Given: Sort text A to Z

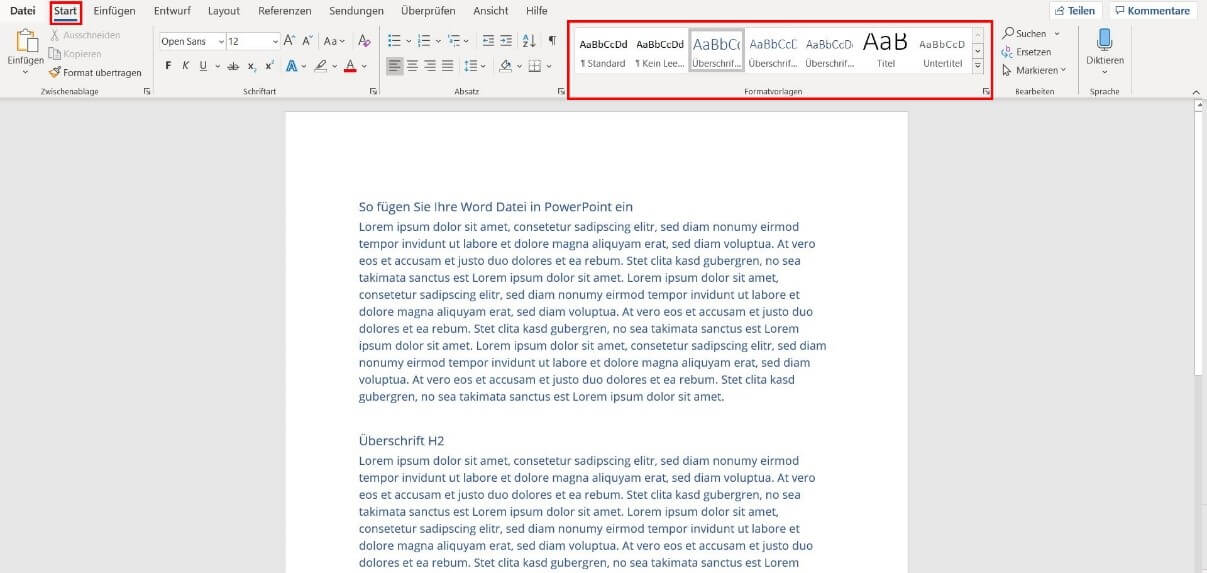Looking at the screenshot, I should (529, 41).
